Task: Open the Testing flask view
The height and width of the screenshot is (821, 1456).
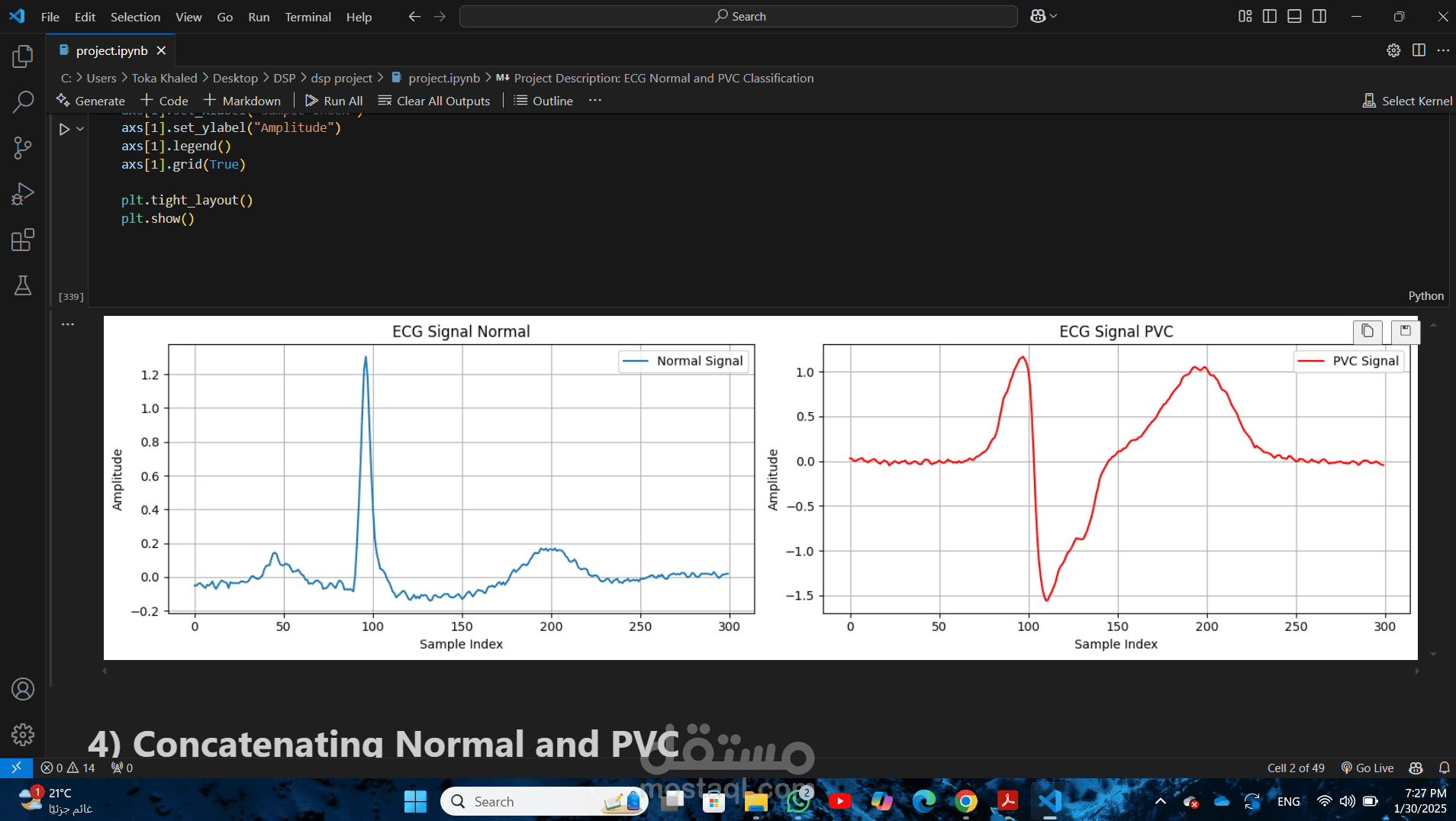Action: 23,285
